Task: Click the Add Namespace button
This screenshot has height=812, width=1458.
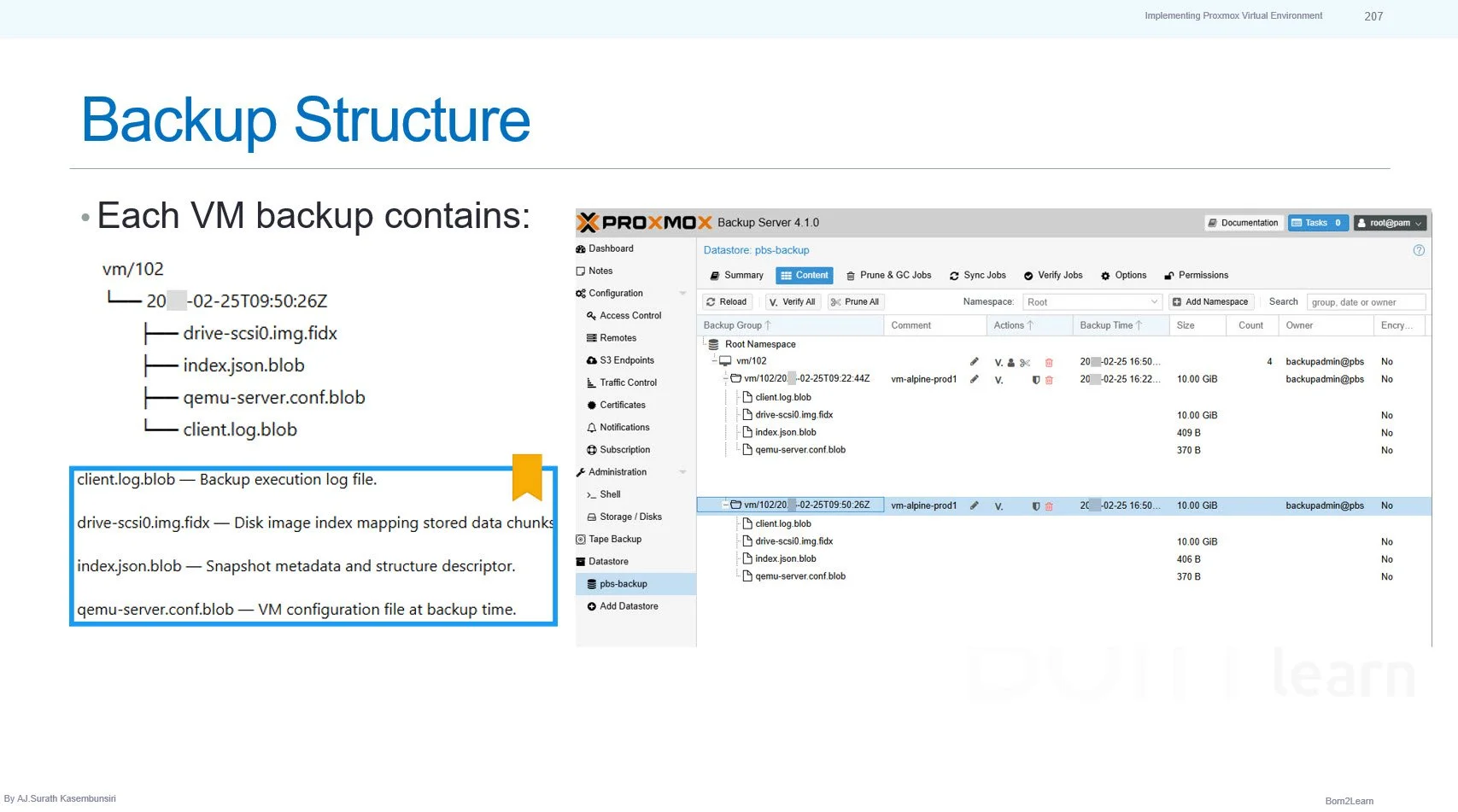Action: point(1210,302)
